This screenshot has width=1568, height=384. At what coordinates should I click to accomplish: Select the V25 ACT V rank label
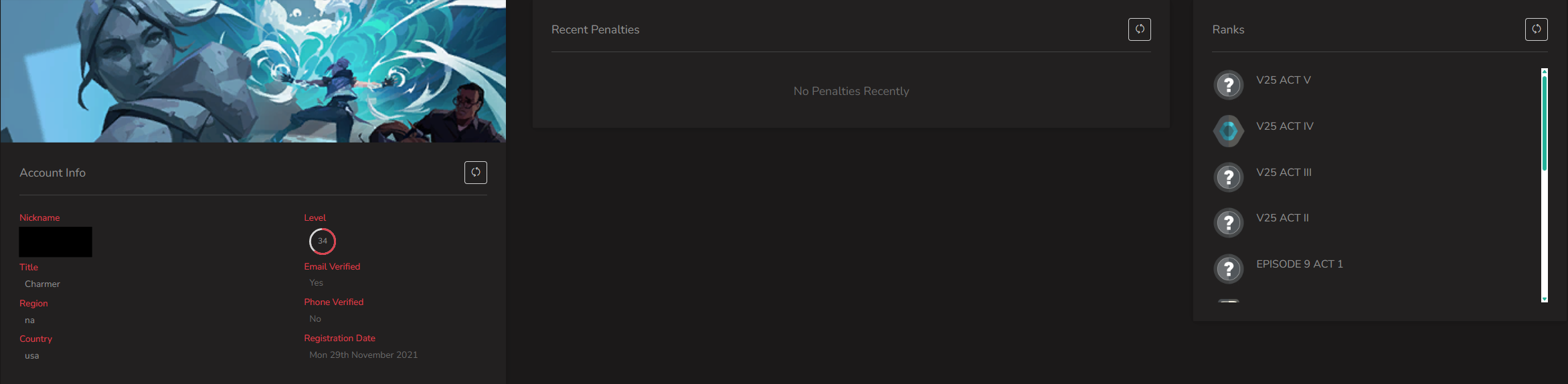1284,80
